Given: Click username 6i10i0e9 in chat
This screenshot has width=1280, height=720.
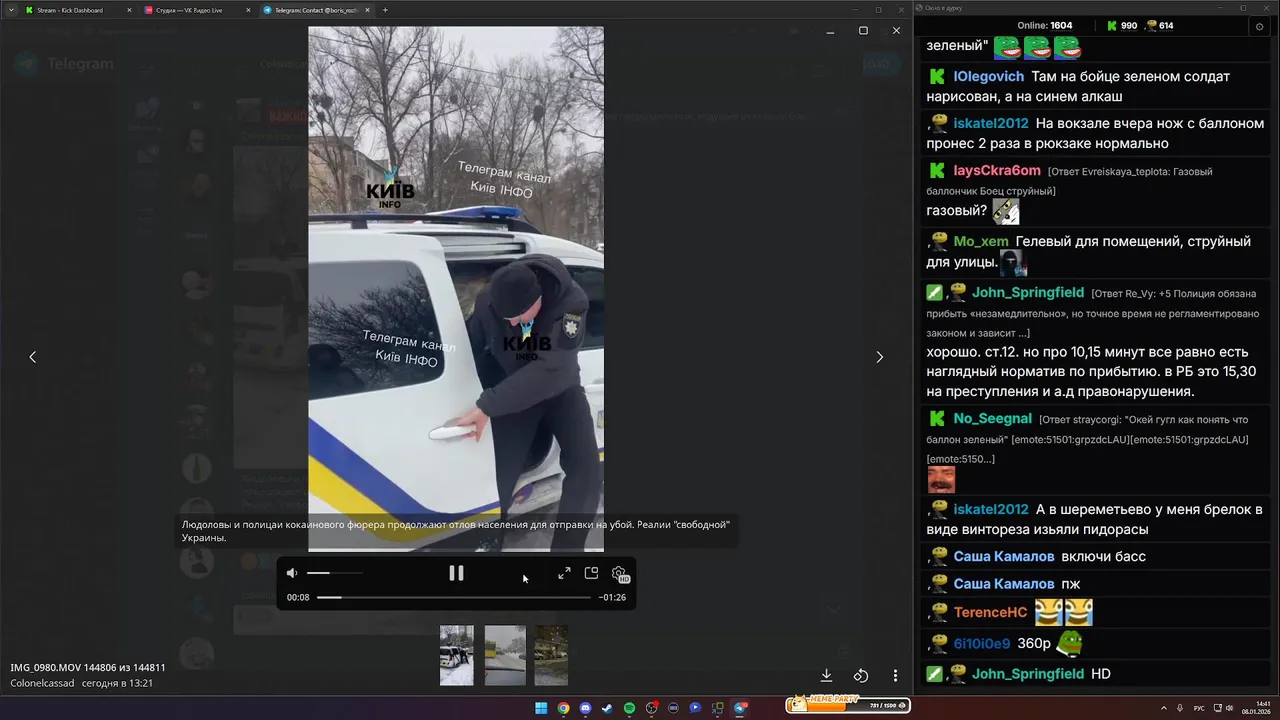Looking at the screenshot, I should click(x=981, y=643).
